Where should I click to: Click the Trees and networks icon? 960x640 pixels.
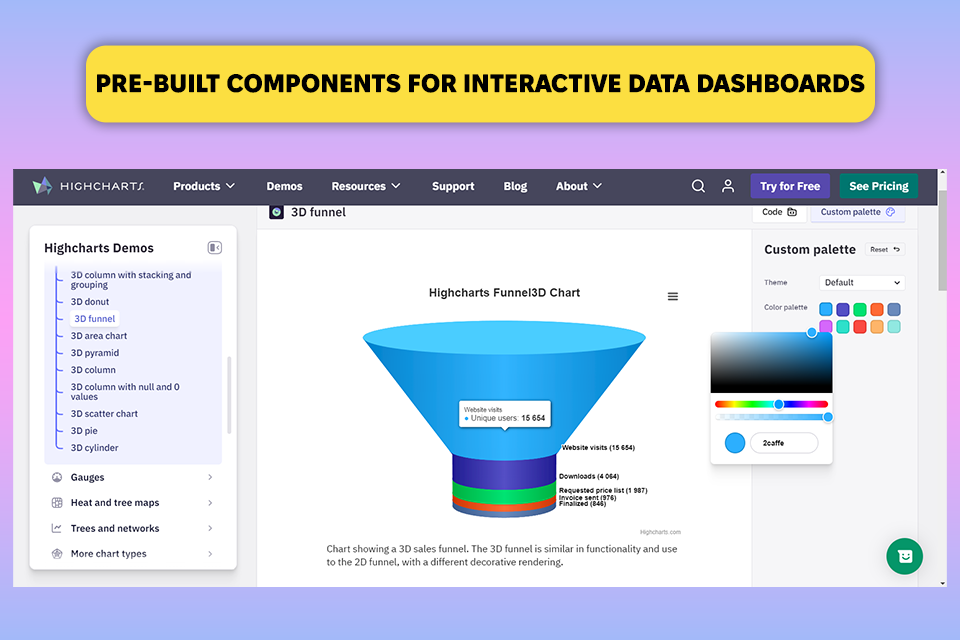pos(57,528)
